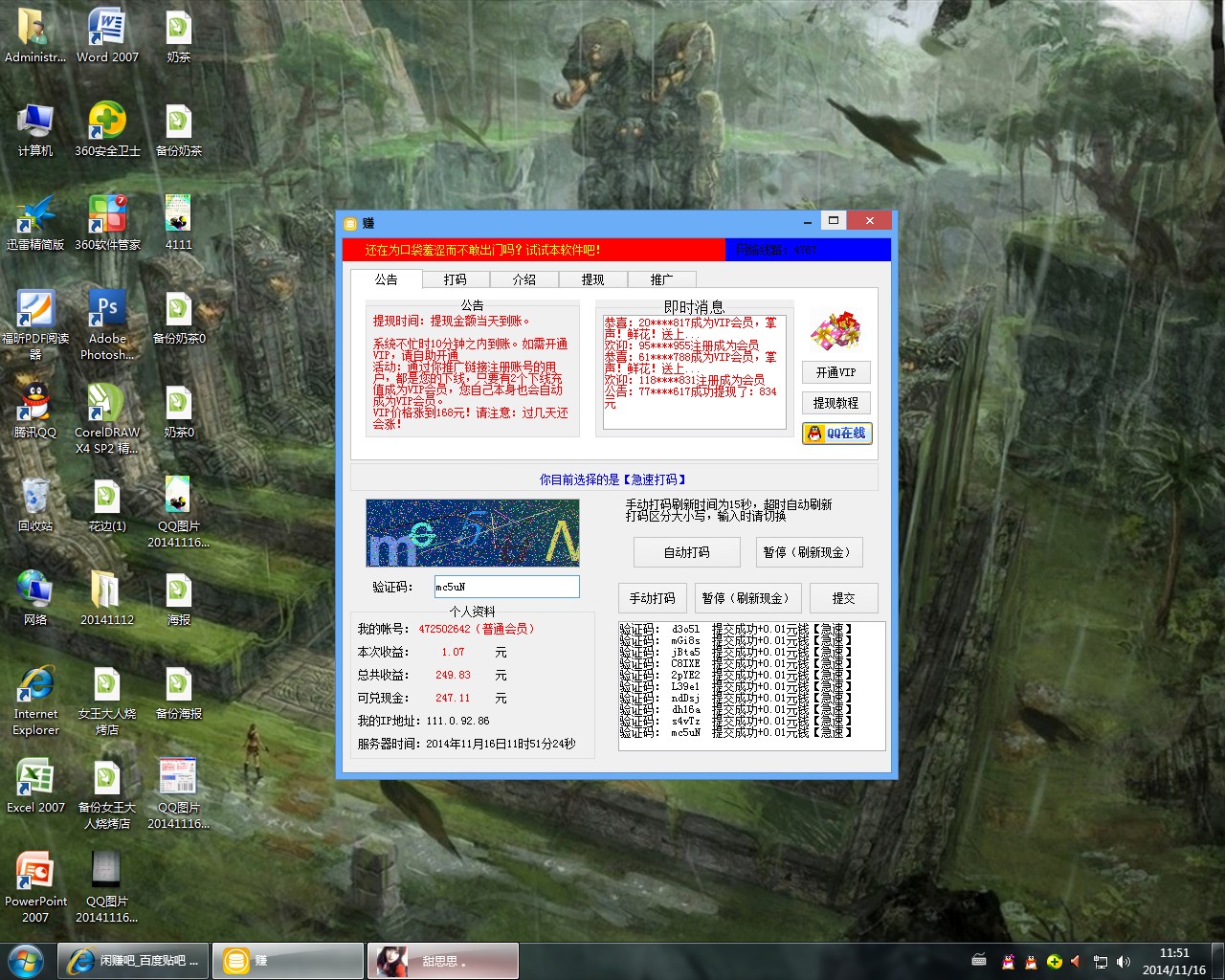Click the gift box icon above 开通VIP
The width and height of the screenshot is (1225, 980).
pos(835,331)
